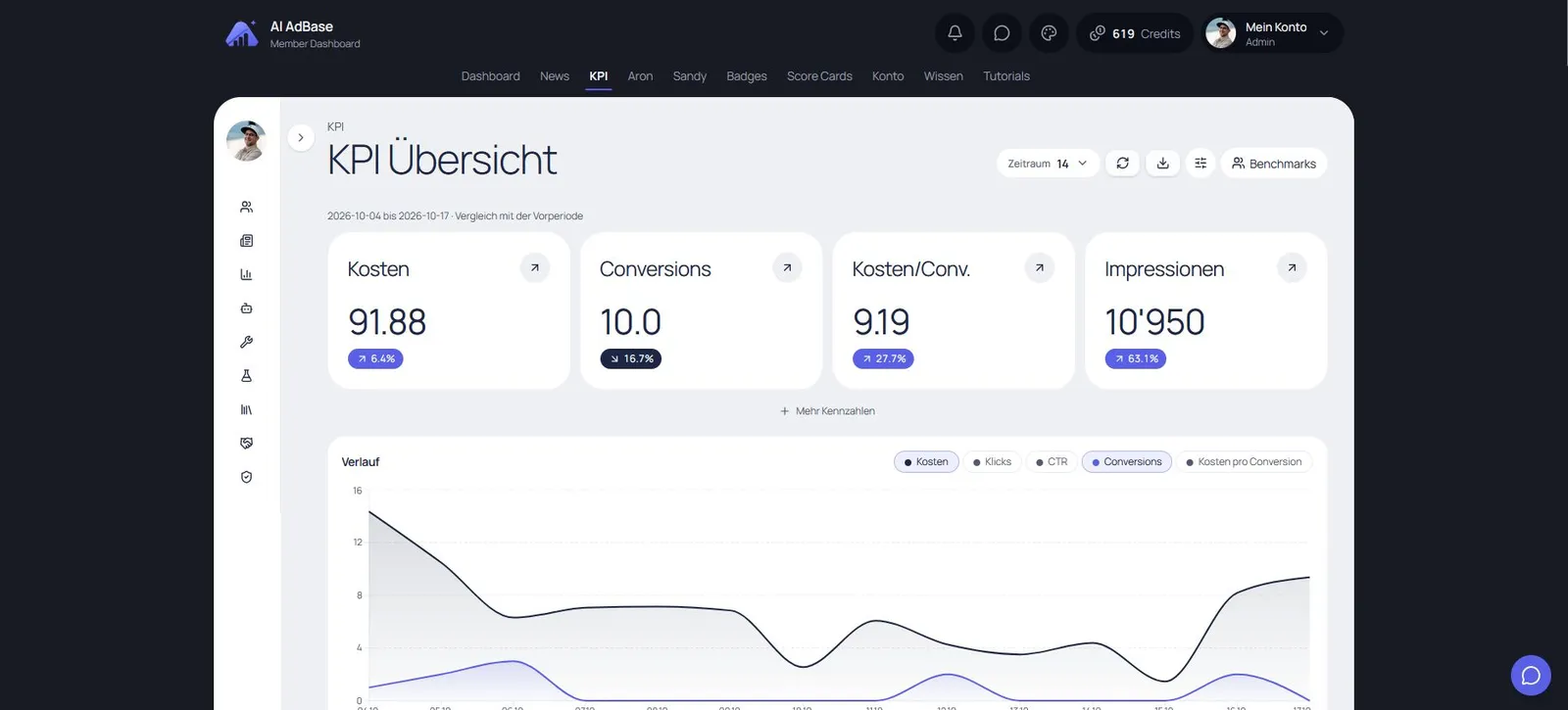Open the lab flask icon in the sidebar
Screen dimensions: 1568x710
246,376
